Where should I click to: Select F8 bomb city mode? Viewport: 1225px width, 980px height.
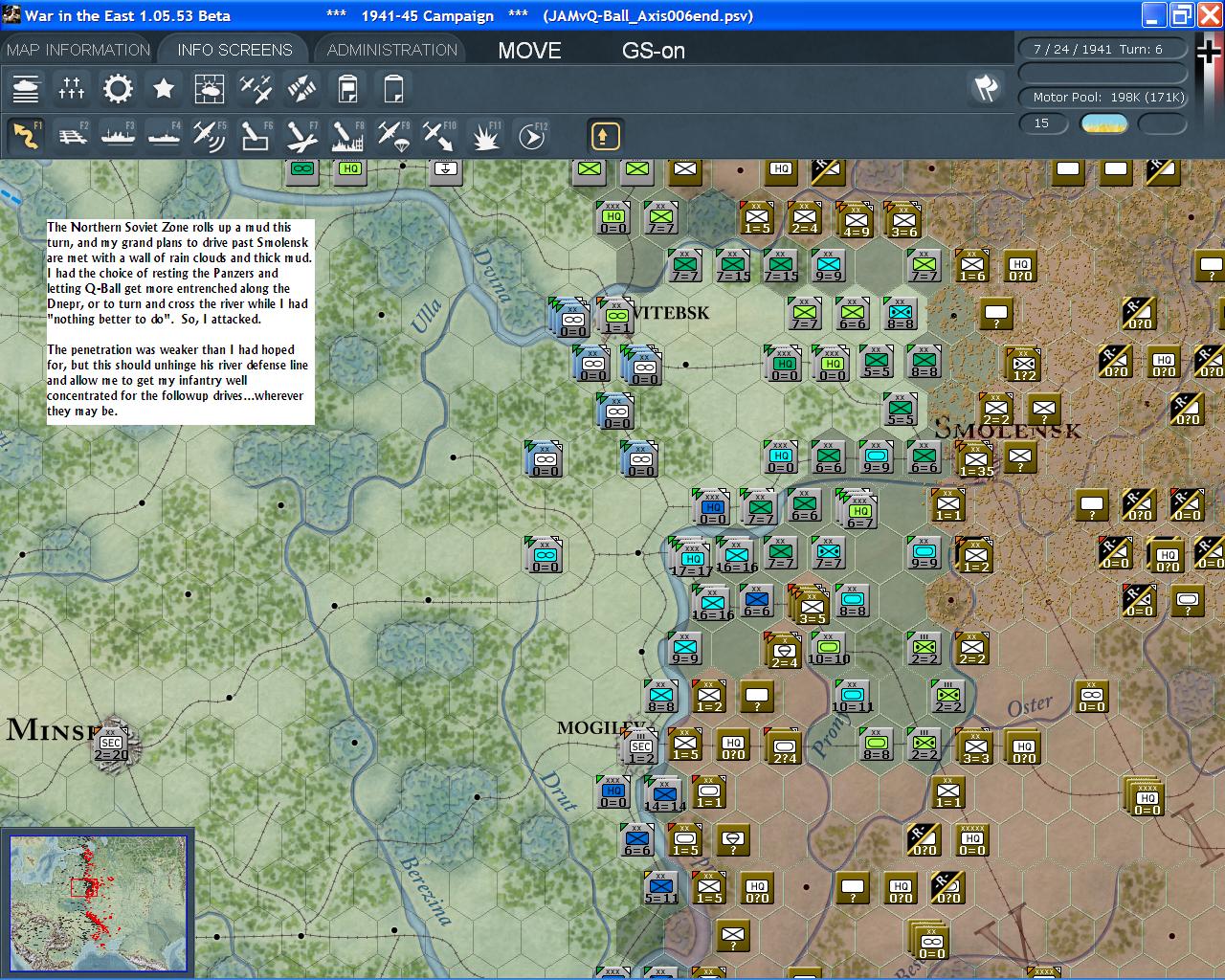point(347,136)
